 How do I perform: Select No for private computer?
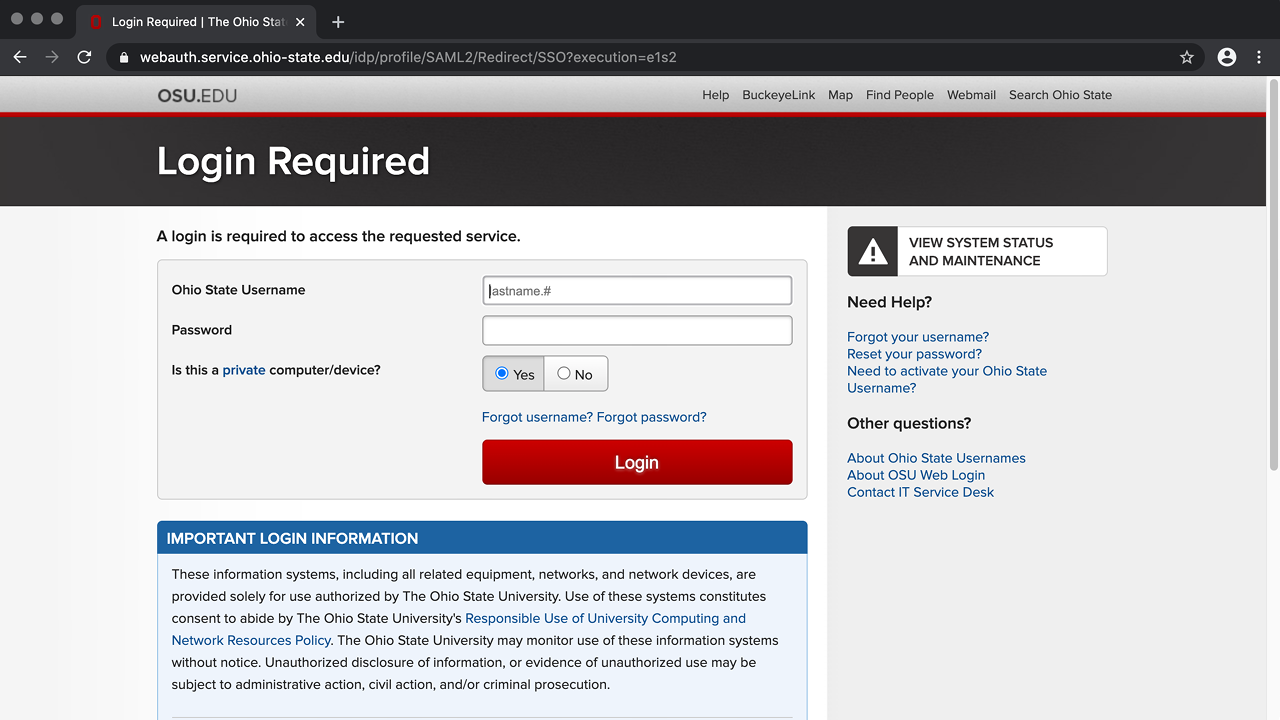click(575, 374)
